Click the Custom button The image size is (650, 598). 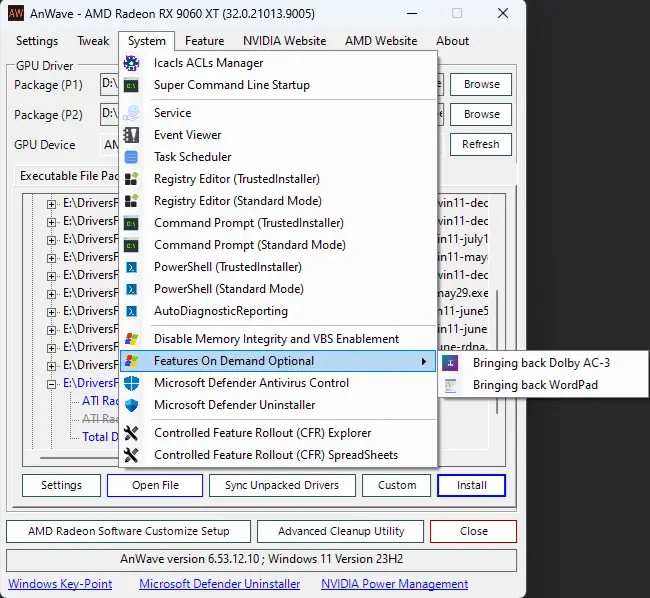[396, 485]
